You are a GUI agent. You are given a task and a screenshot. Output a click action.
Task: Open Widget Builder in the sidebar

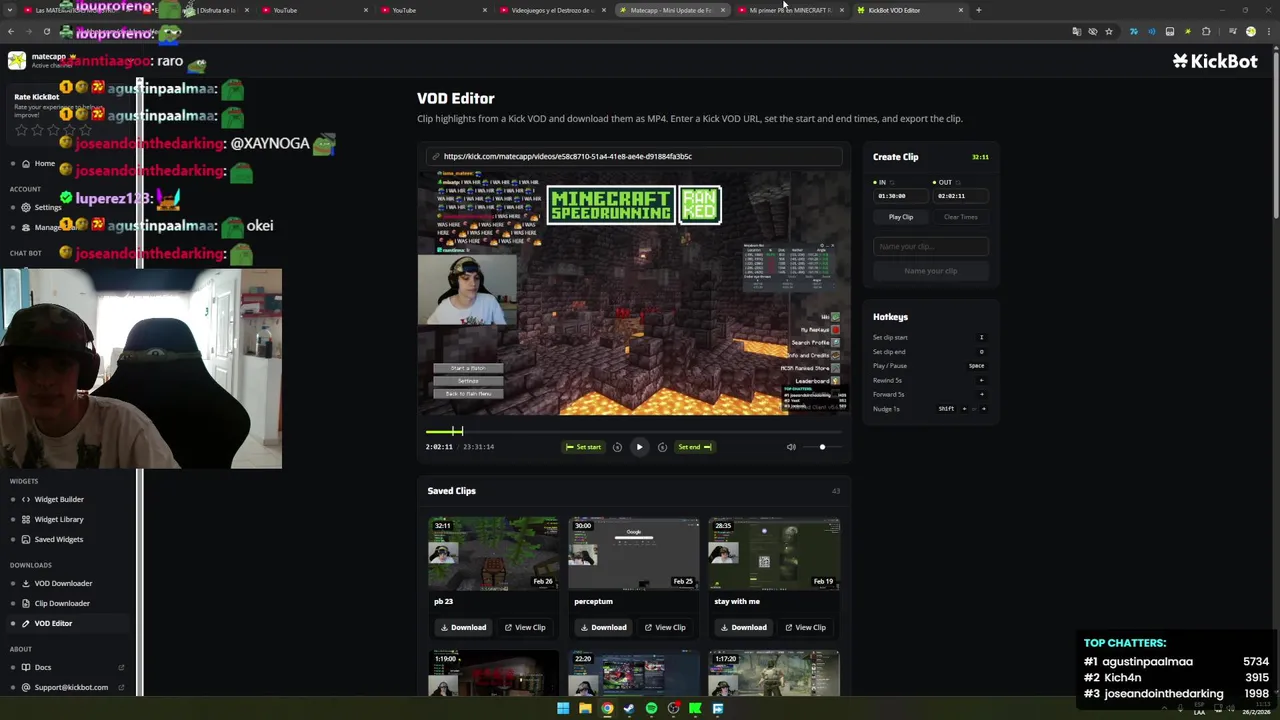click(59, 499)
